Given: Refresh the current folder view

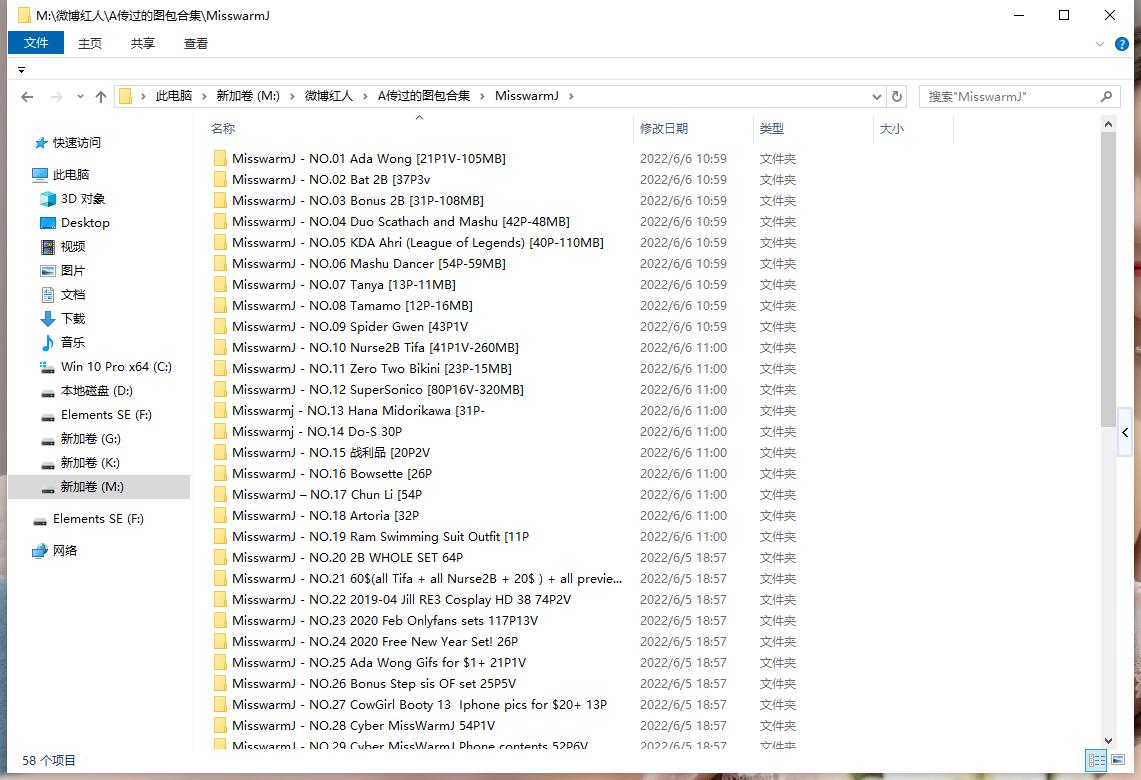Looking at the screenshot, I should click(x=896, y=96).
